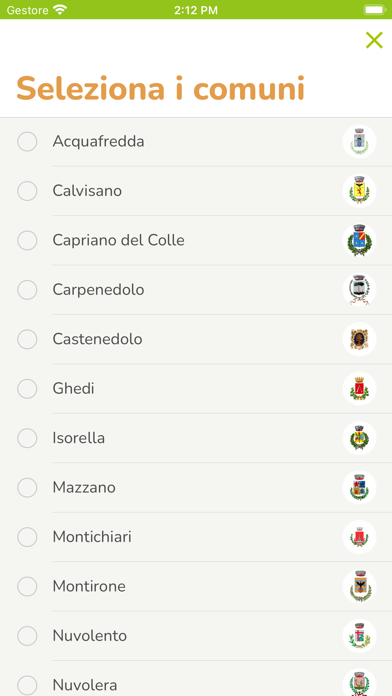The image size is (392, 696).
Task: Select the Acquafredda radio button
Action: point(27,142)
